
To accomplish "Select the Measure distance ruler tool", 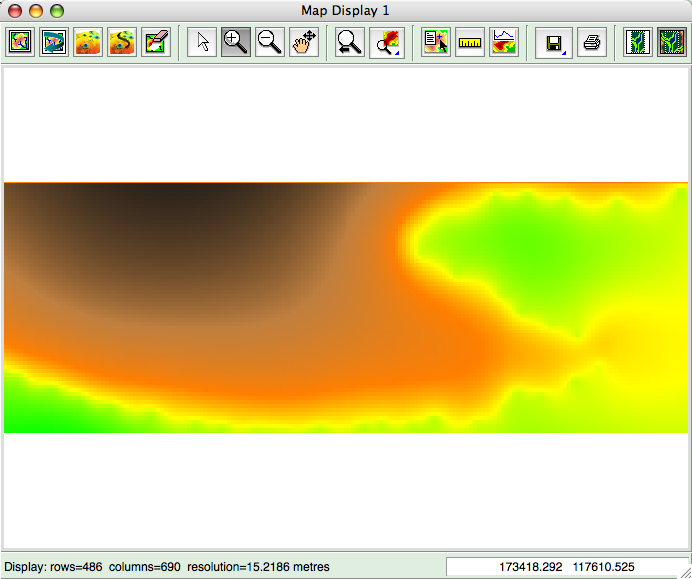I will [x=470, y=42].
